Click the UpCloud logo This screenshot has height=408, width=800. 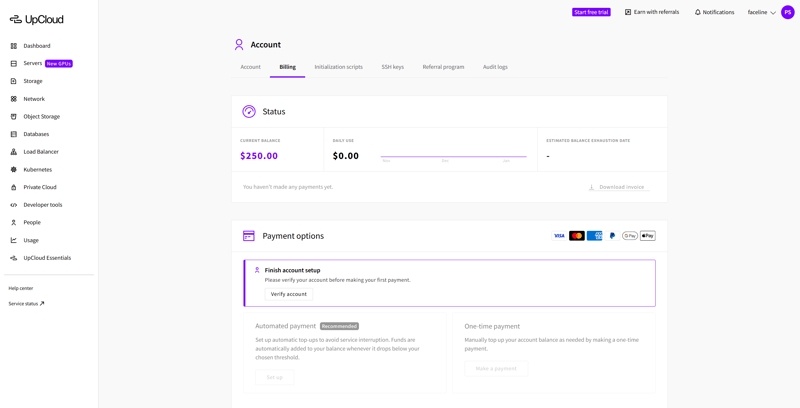coord(36,19)
